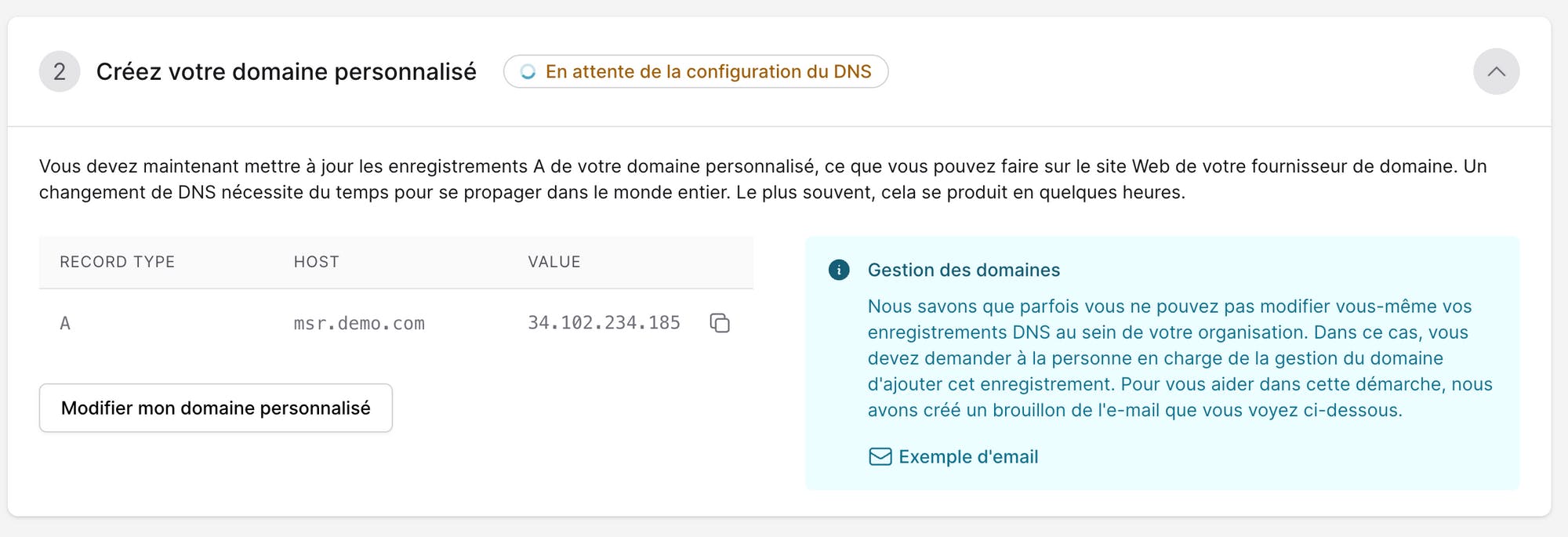Image resolution: width=1568 pixels, height=537 pixels.
Task: Click the Créez votre domaine personnalisé heading
Action: click(x=286, y=71)
